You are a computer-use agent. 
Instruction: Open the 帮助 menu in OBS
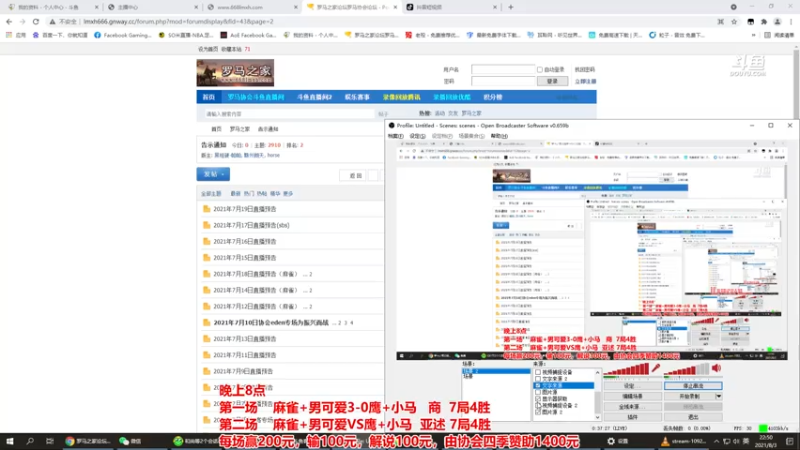(499, 136)
